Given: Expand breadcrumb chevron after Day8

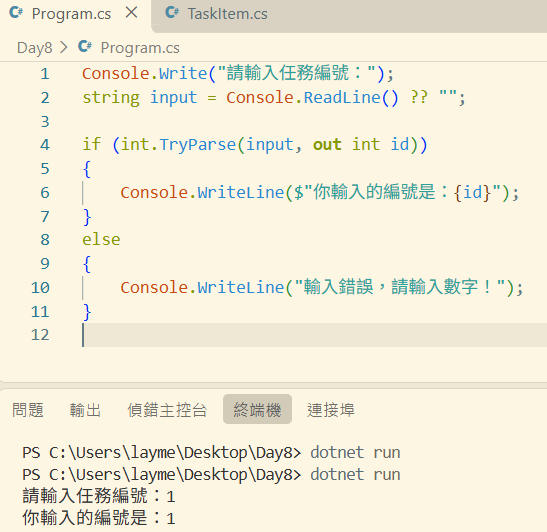Looking at the screenshot, I should pyautogui.click(x=63, y=47).
